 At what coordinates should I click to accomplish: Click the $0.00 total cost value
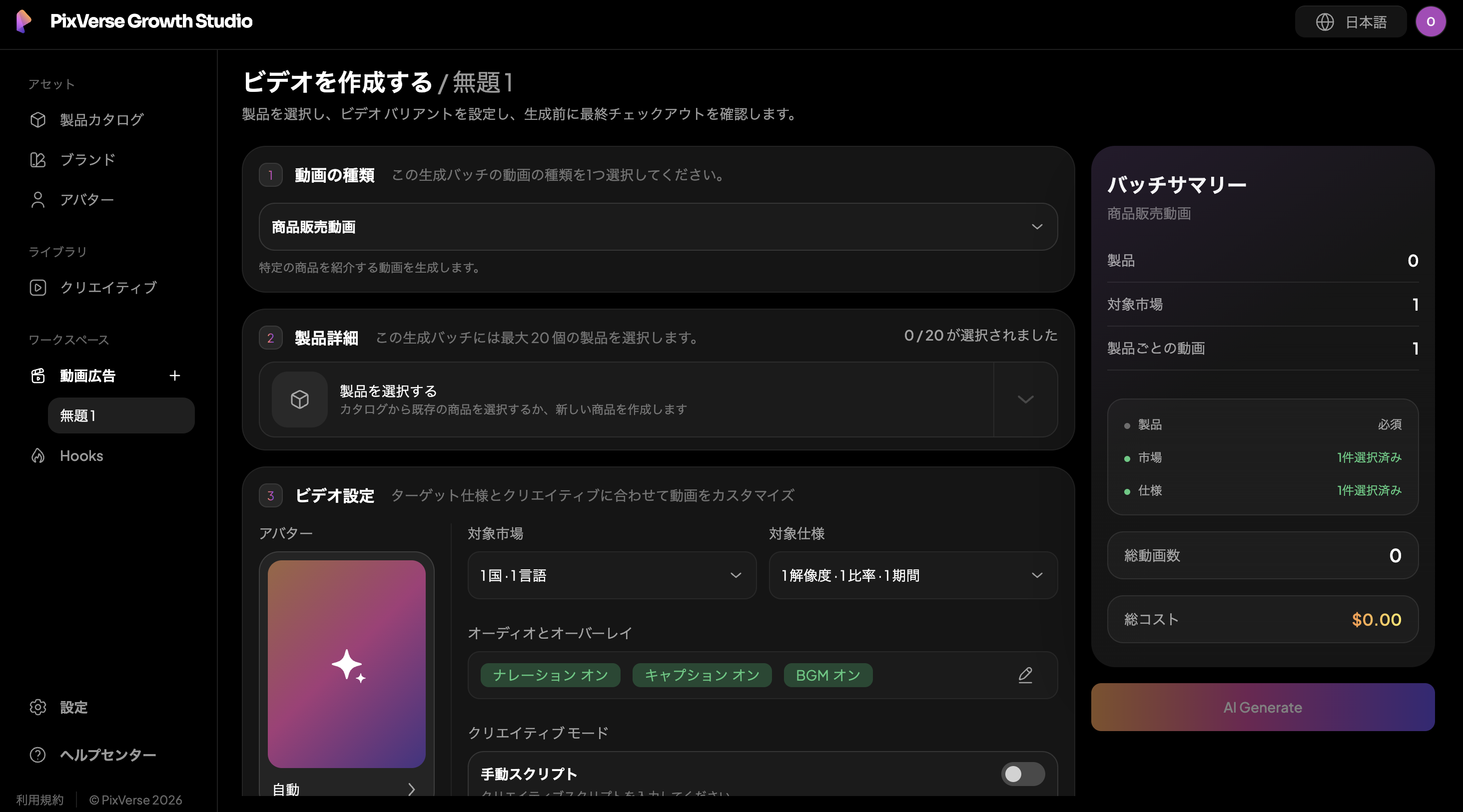pos(1376,619)
